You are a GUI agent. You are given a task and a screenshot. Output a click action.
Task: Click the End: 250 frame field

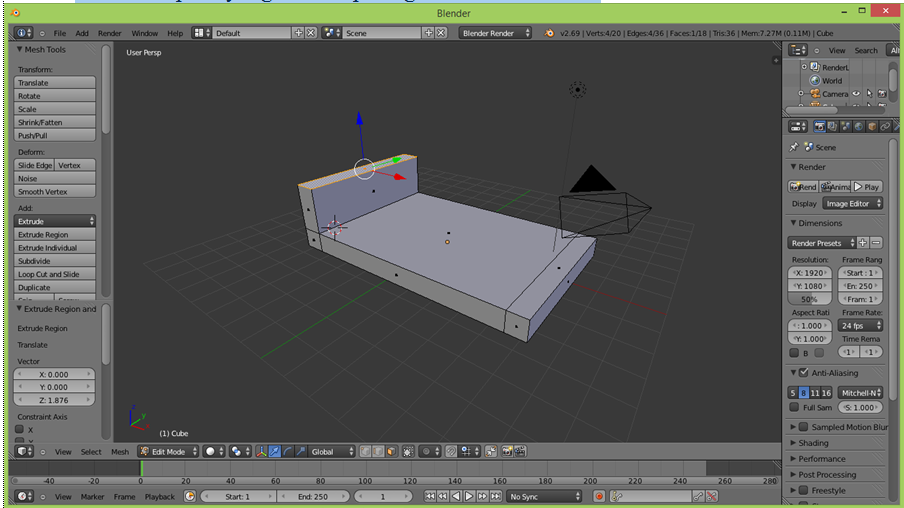tap(311, 497)
